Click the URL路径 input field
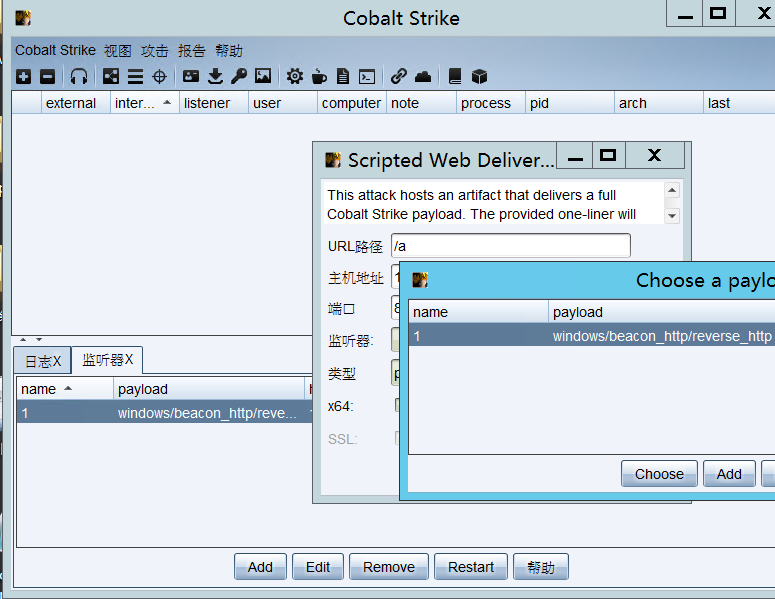Screen dimensions: 775x599 coord(511,246)
